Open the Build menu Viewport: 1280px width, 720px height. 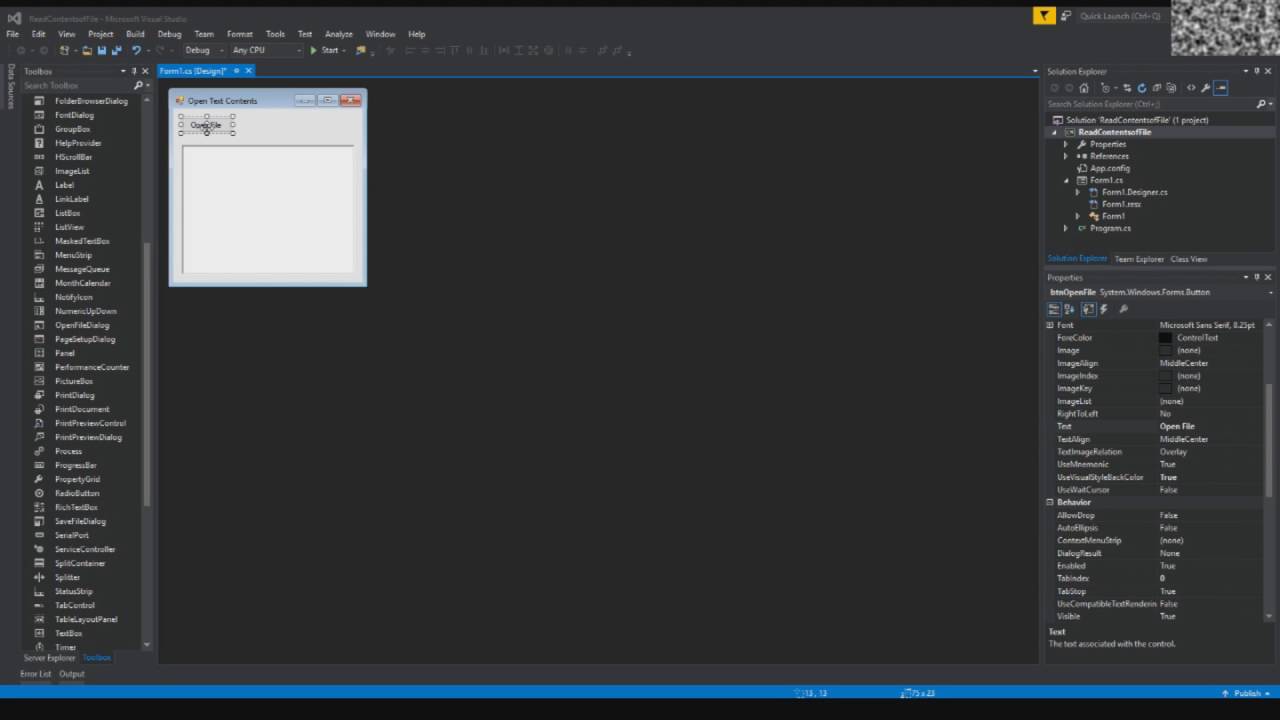point(135,34)
